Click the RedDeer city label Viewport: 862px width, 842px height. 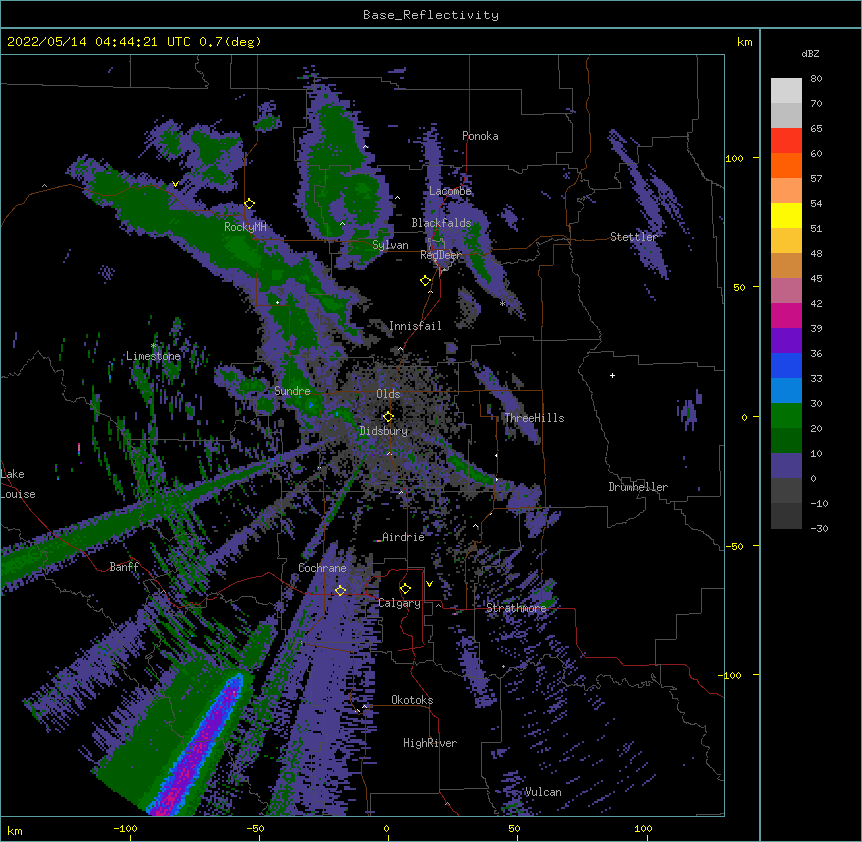click(441, 255)
